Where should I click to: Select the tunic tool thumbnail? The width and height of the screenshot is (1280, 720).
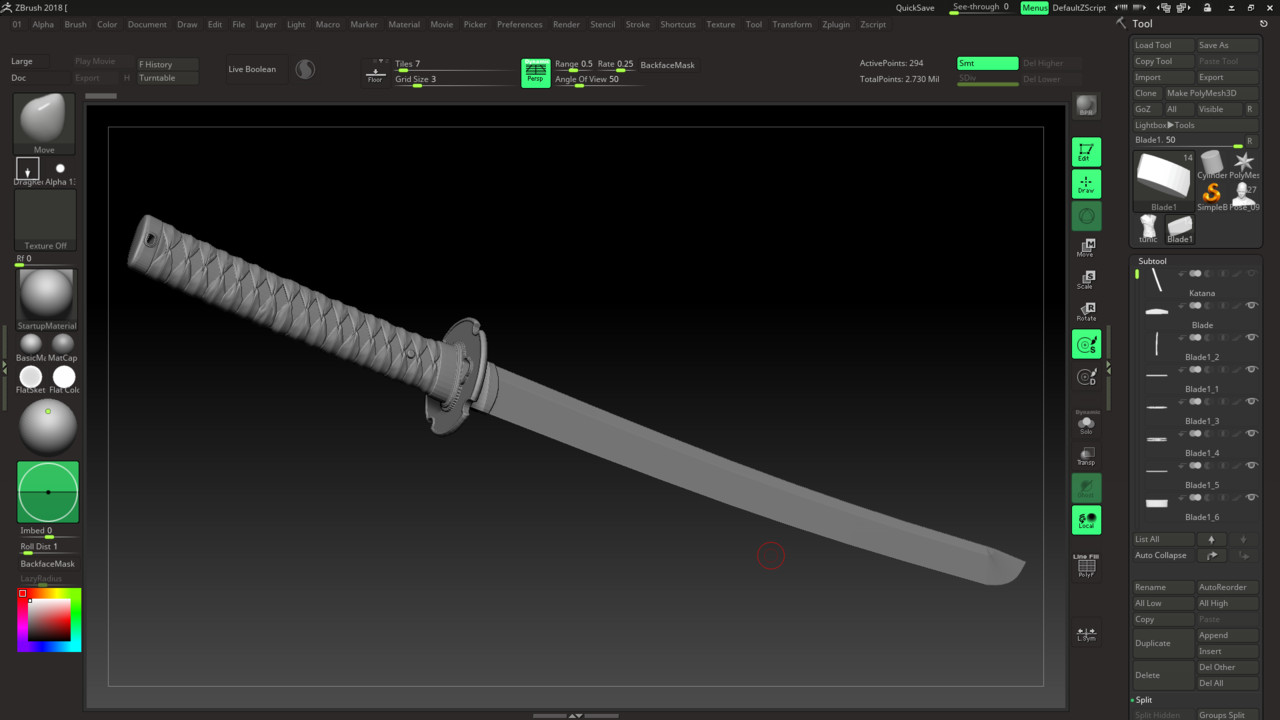tap(1148, 229)
